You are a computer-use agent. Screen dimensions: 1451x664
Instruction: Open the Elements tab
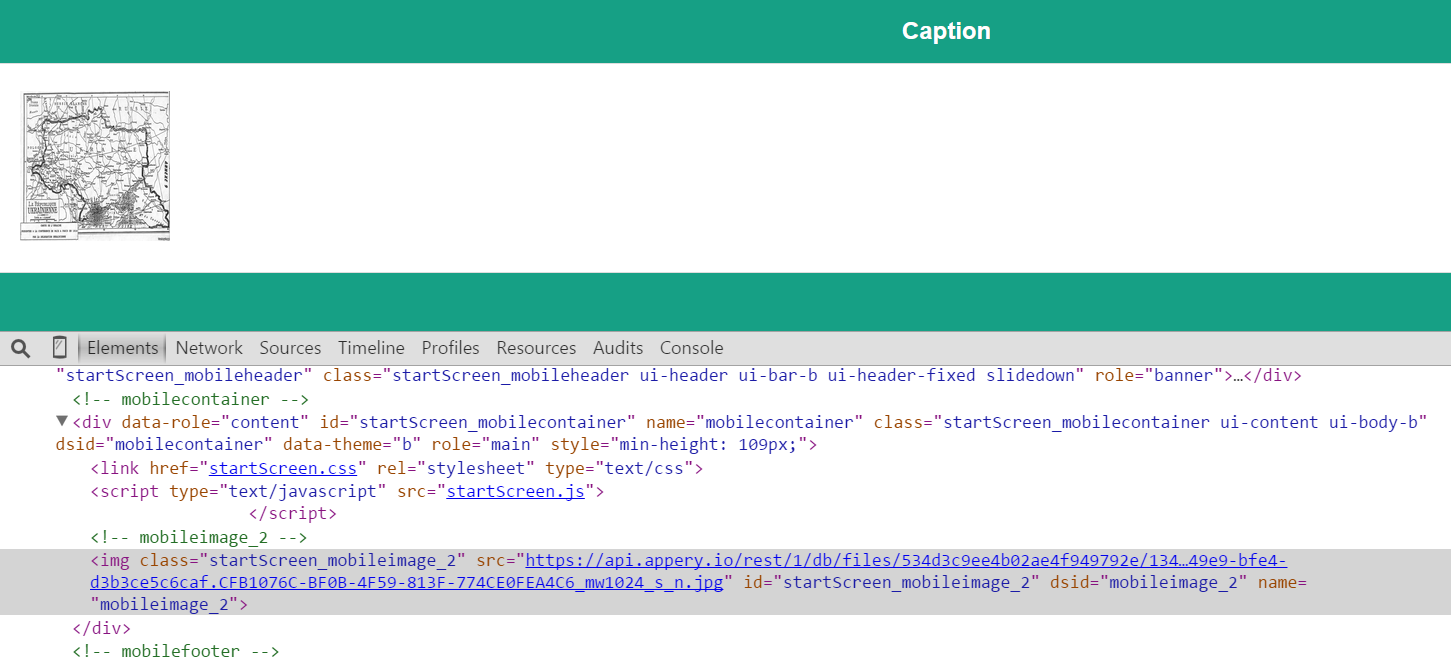coord(122,348)
